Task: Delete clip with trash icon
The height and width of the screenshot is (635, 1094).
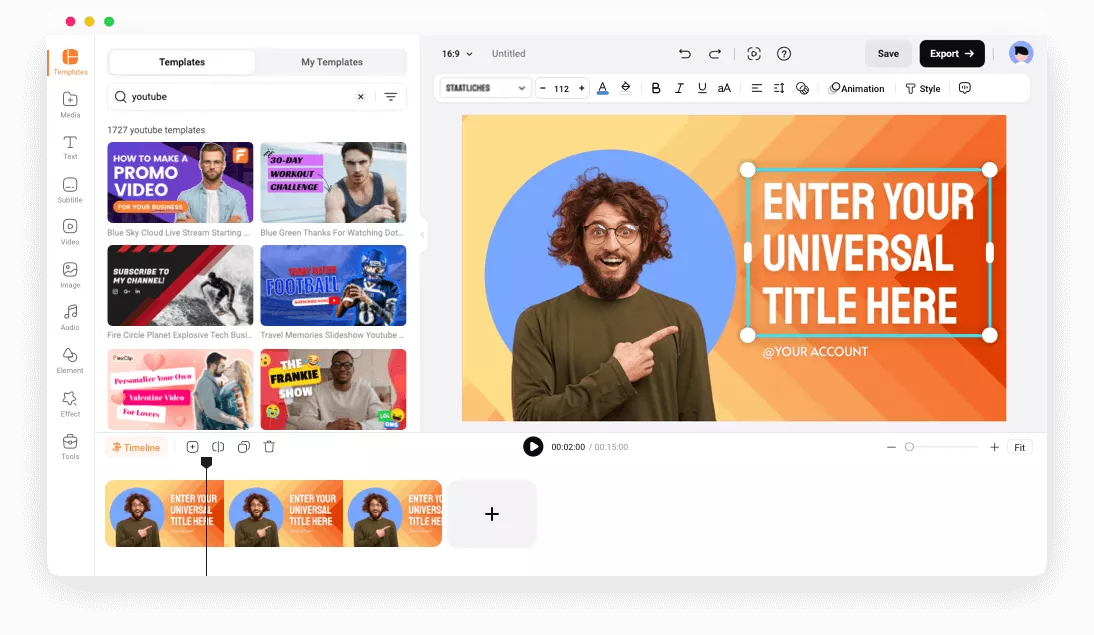Action: tap(269, 447)
